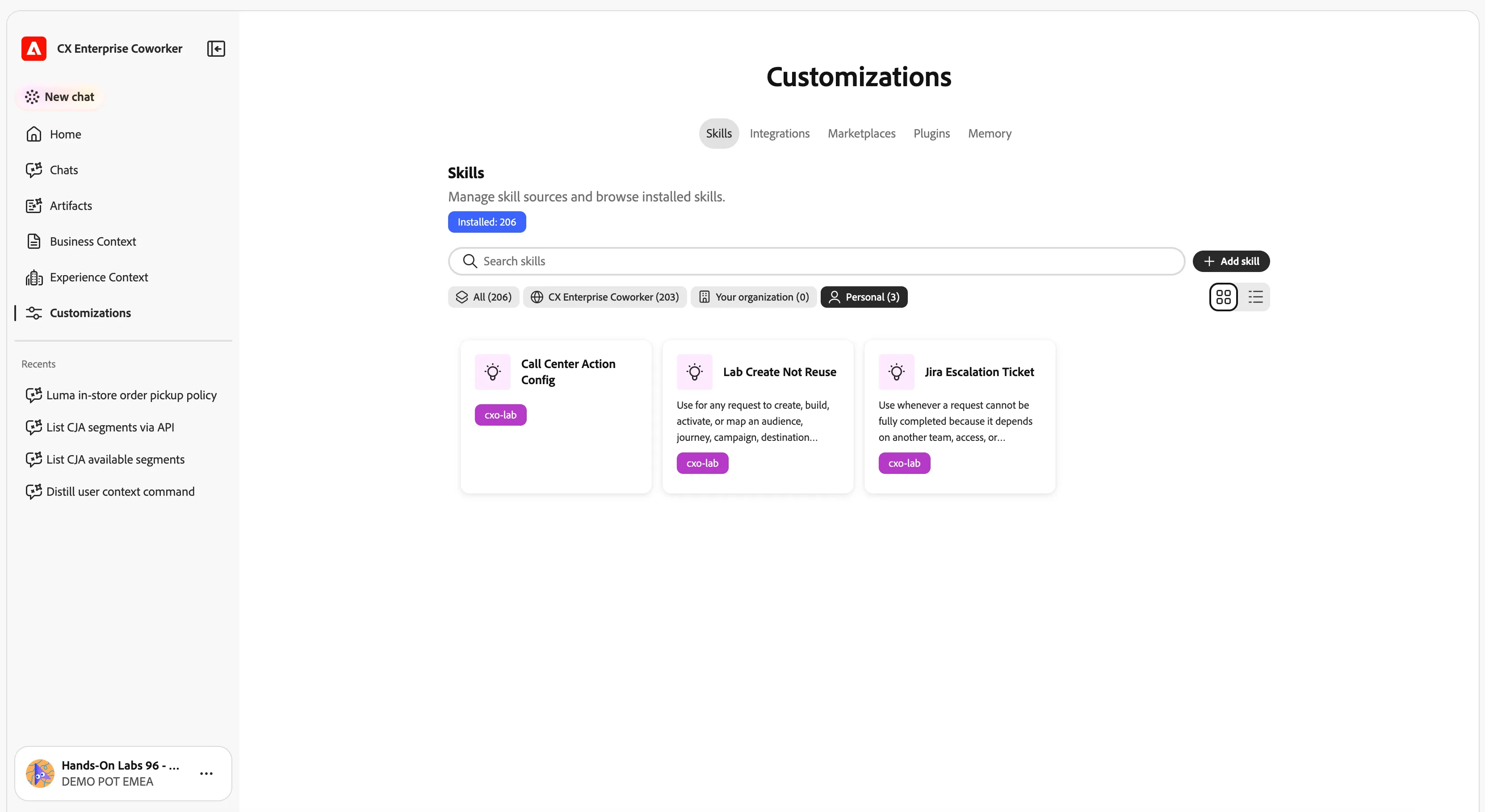
Task: Click lightbulb icon on Call Center Action Config
Action: click(x=492, y=373)
